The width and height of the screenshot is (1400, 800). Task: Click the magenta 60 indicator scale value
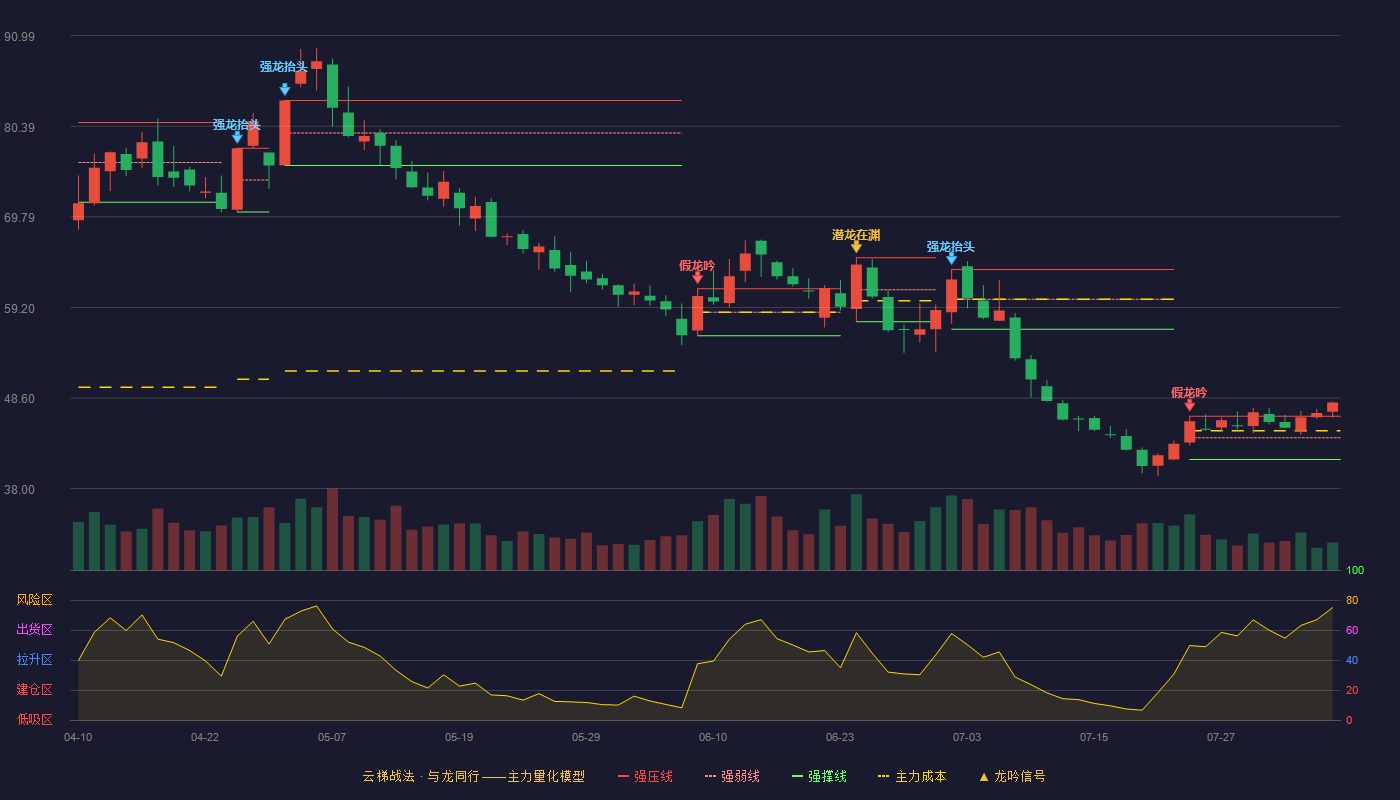pos(1352,631)
